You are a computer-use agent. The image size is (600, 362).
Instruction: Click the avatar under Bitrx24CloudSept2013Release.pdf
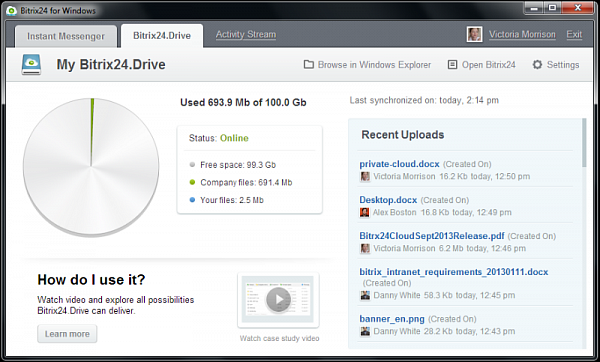point(365,248)
